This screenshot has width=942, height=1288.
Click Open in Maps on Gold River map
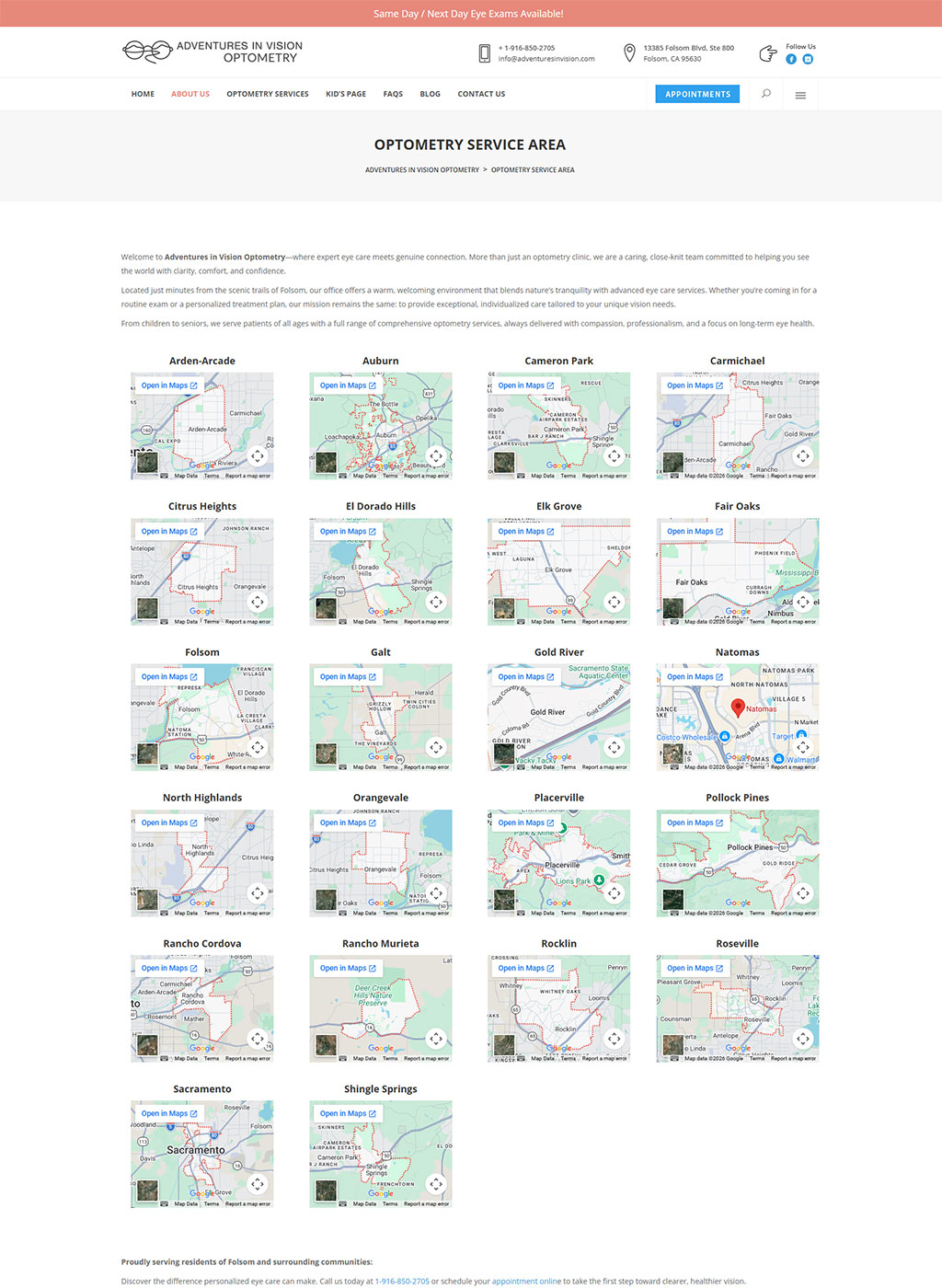[526, 677]
